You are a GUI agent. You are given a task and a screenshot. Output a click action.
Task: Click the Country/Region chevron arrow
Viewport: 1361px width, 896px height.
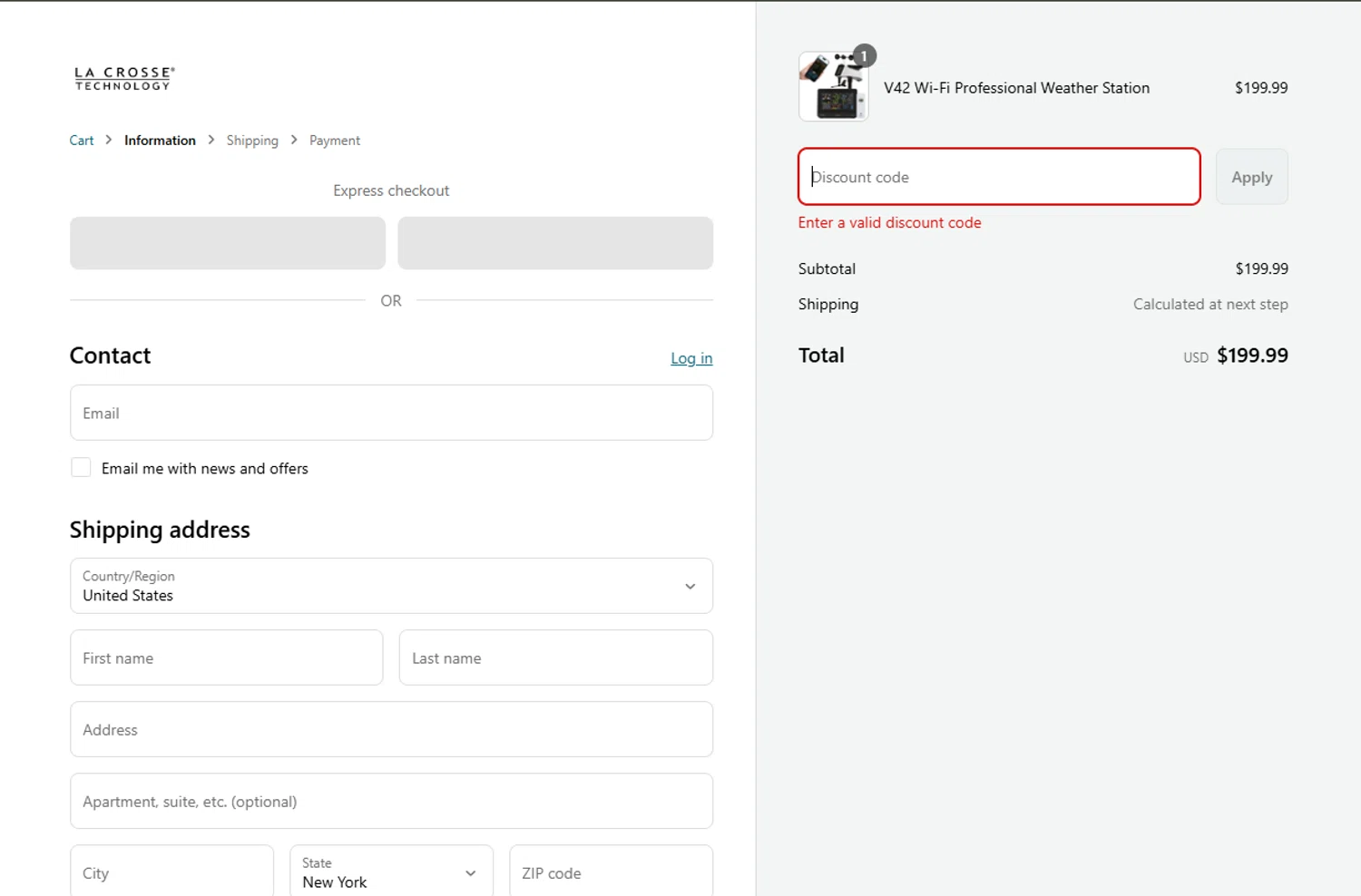690,587
